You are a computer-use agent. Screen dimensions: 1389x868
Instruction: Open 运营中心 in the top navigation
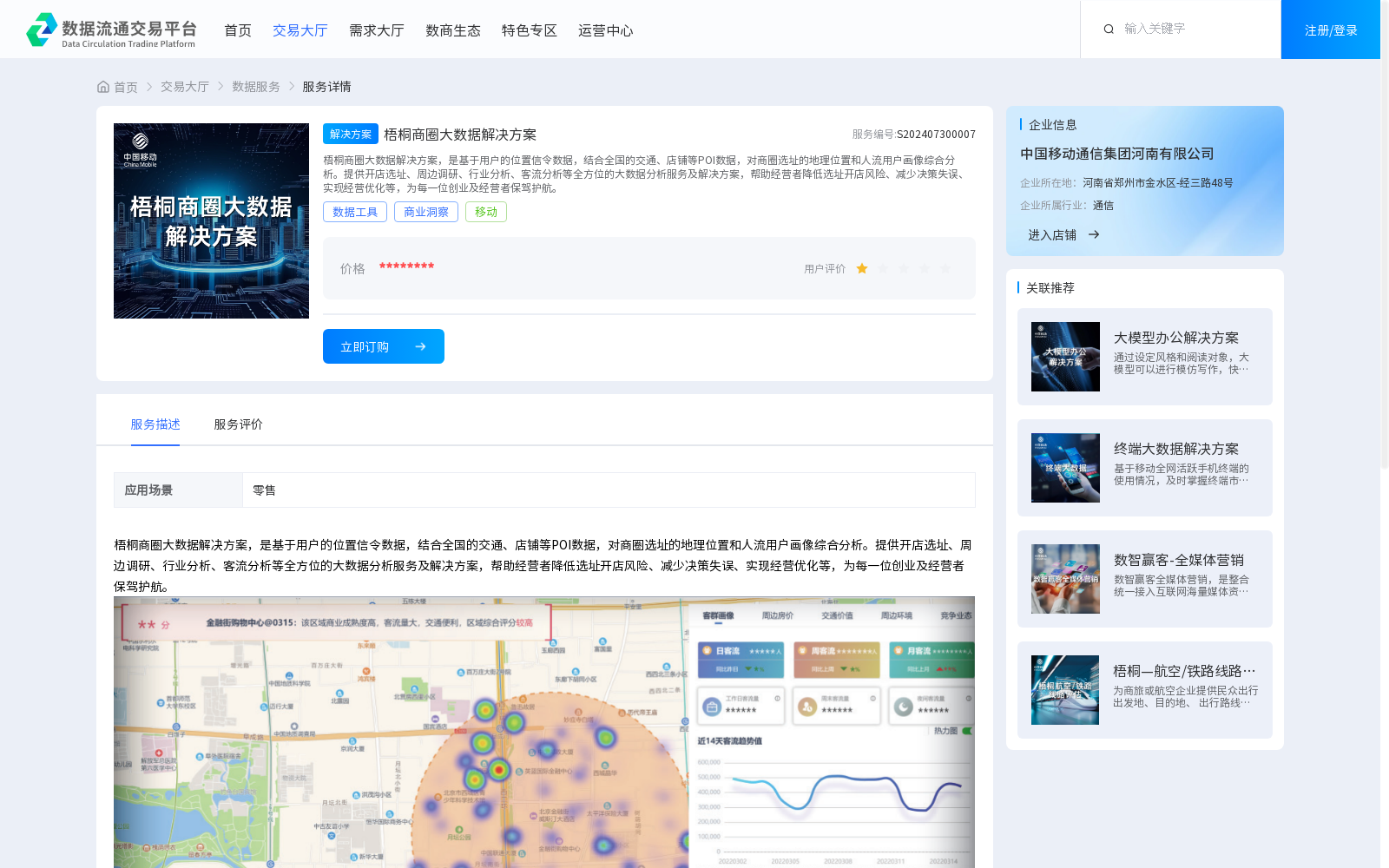606,30
